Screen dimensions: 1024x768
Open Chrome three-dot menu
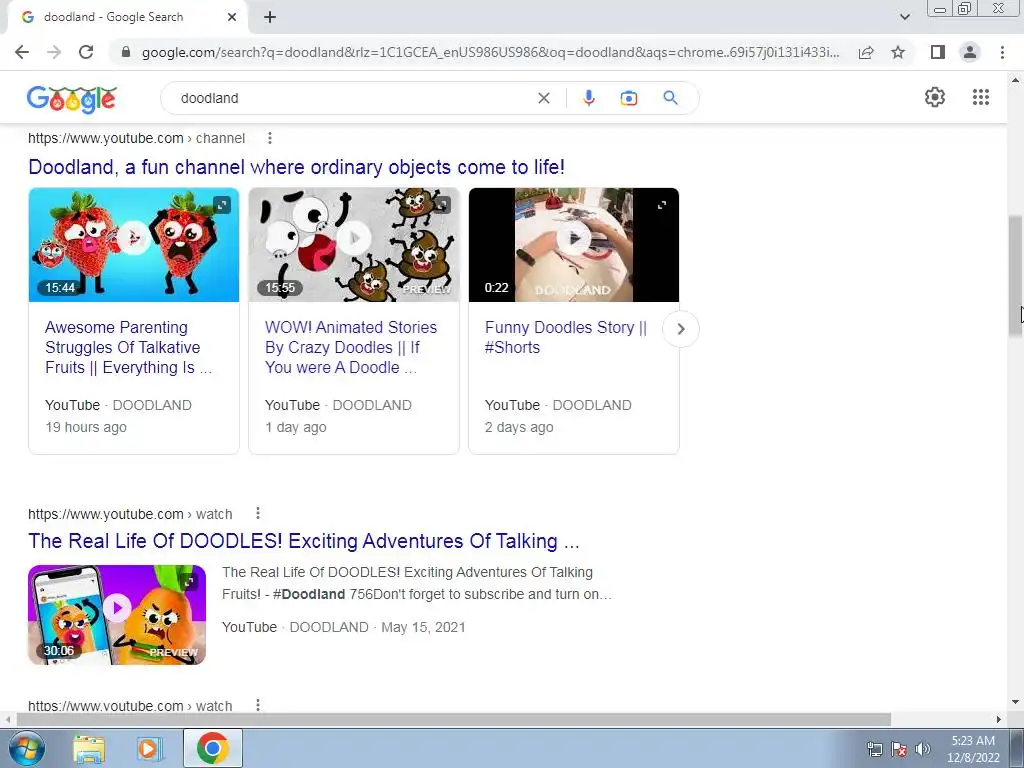pyautogui.click(x=1002, y=52)
